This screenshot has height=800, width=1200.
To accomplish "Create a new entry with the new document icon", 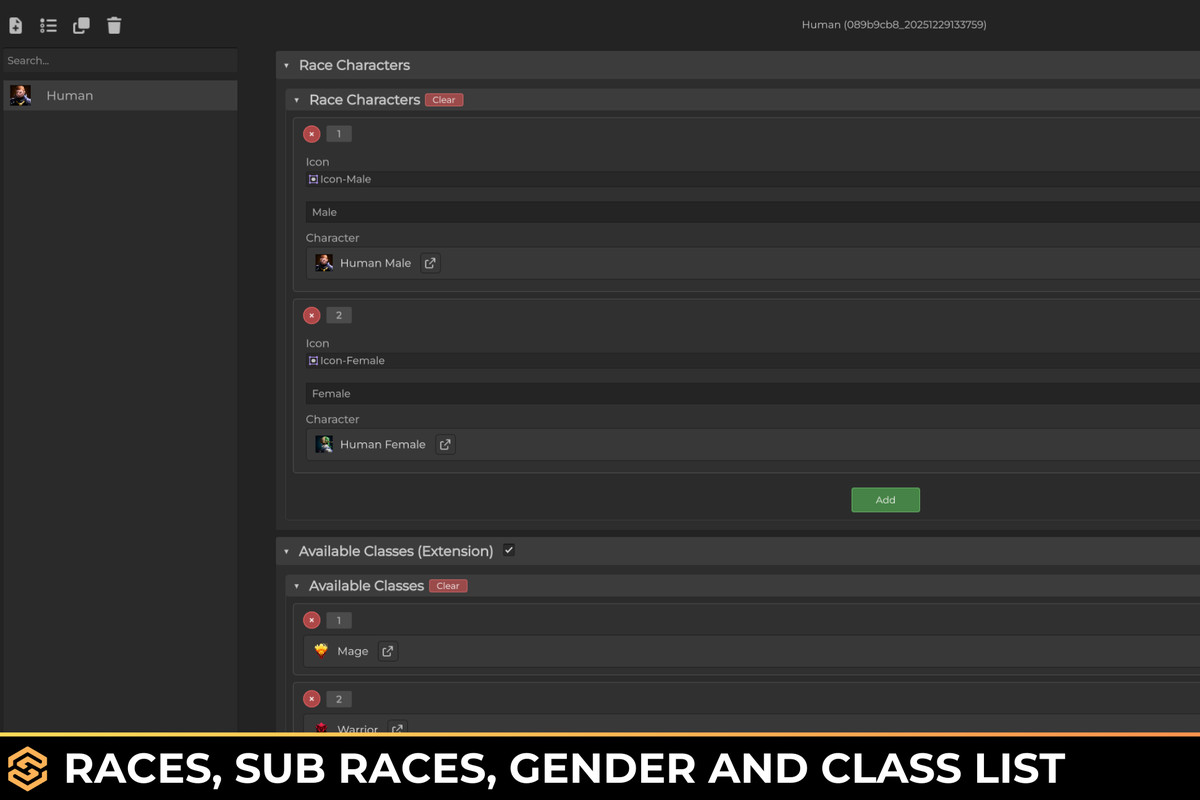I will click(15, 25).
